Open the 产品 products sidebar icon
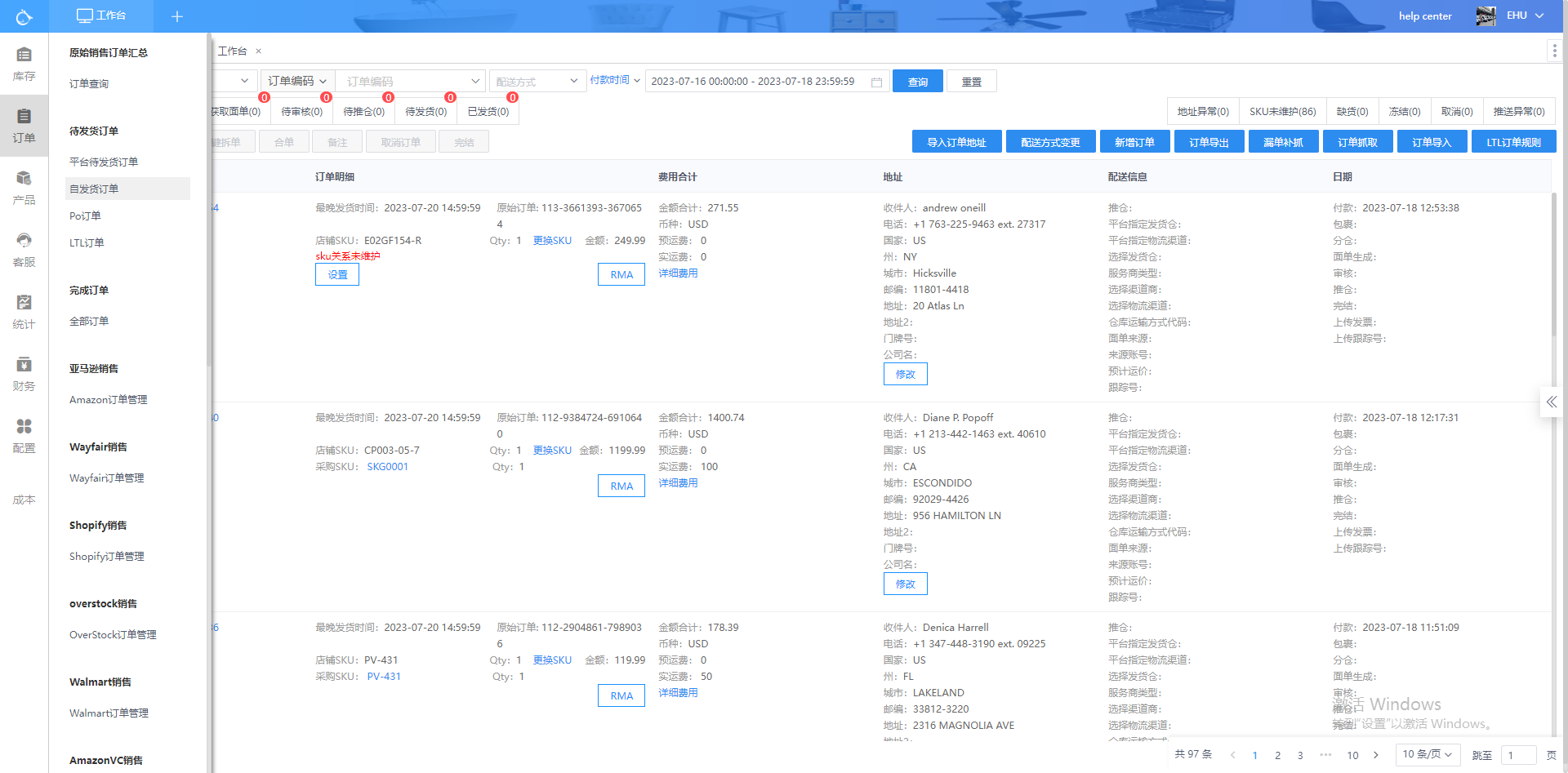1568x773 pixels. (x=24, y=188)
